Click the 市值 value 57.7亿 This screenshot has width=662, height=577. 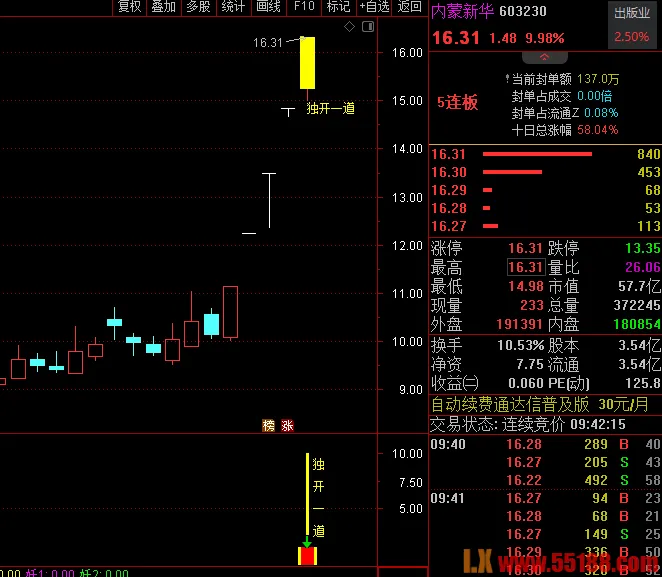pyautogui.click(x=639, y=286)
